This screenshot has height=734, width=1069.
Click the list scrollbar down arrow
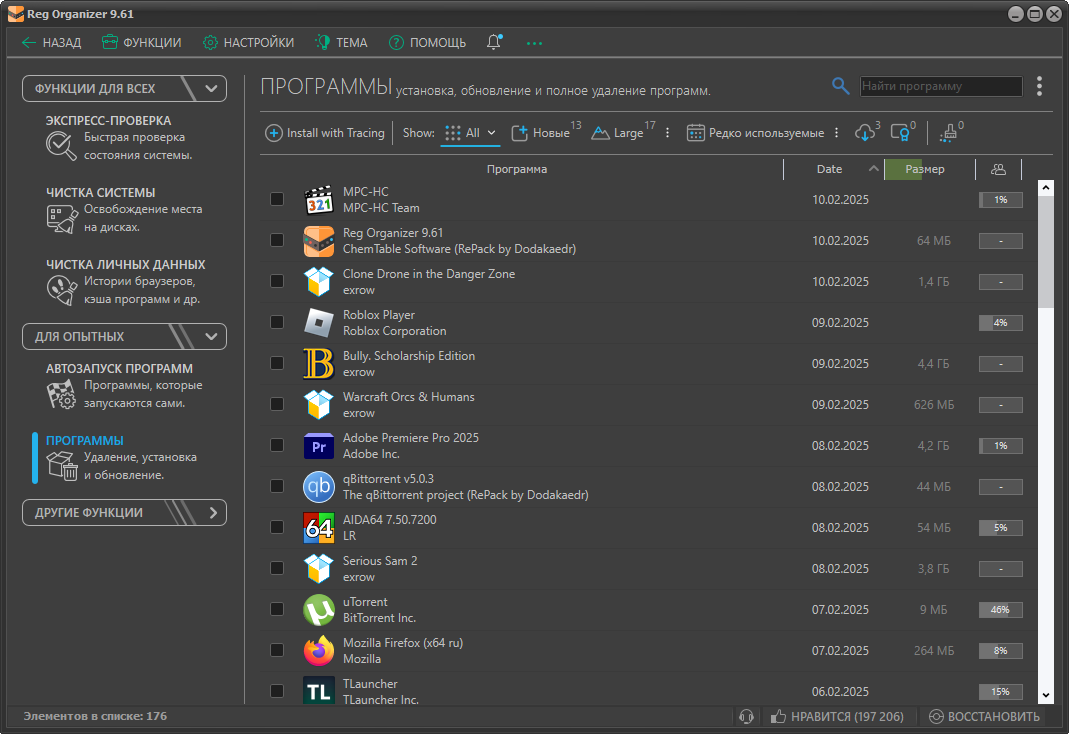point(1046,695)
